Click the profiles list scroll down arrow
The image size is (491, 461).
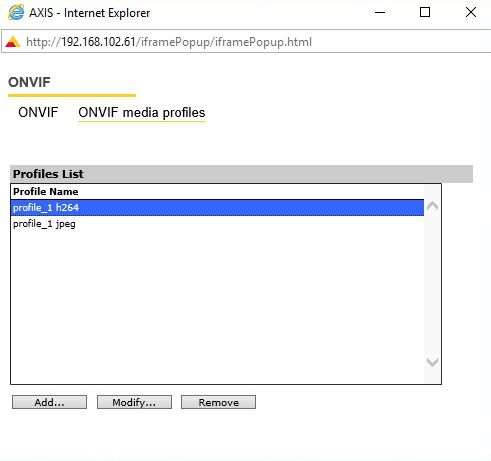[x=432, y=362]
